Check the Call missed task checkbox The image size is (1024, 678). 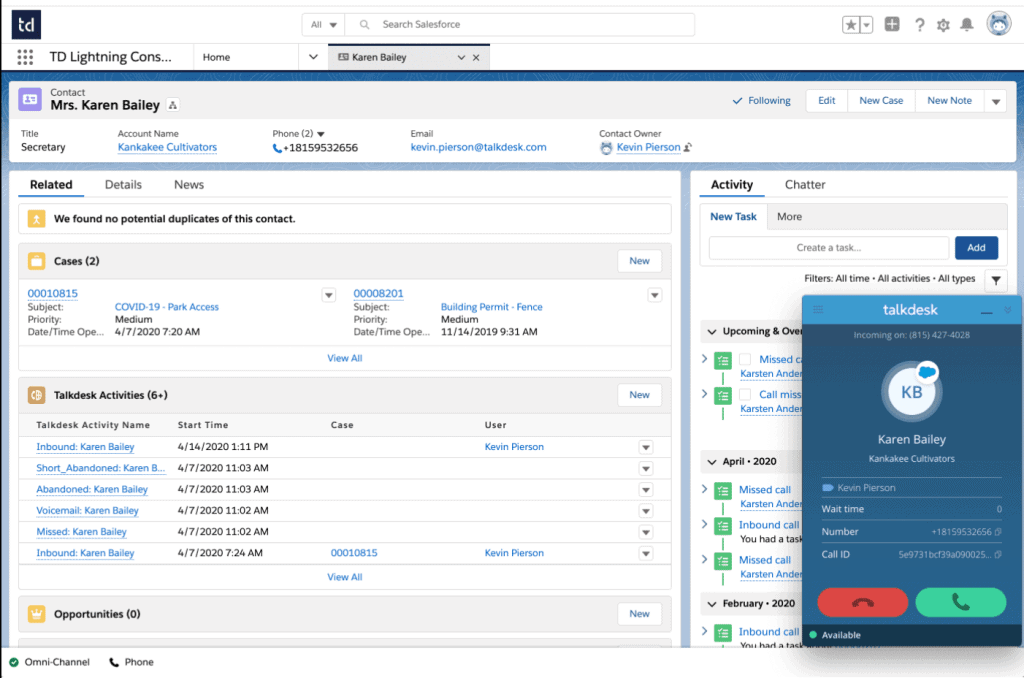pyautogui.click(x=745, y=395)
